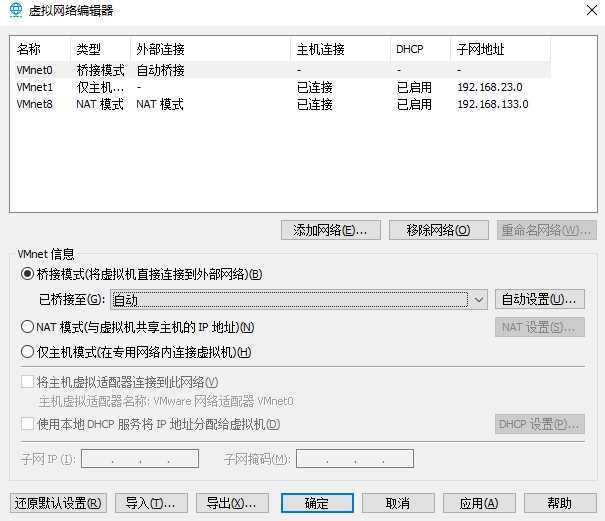The height and width of the screenshot is (521, 605).
Task: Click the 导入(T)... button
Action: coord(151,503)
